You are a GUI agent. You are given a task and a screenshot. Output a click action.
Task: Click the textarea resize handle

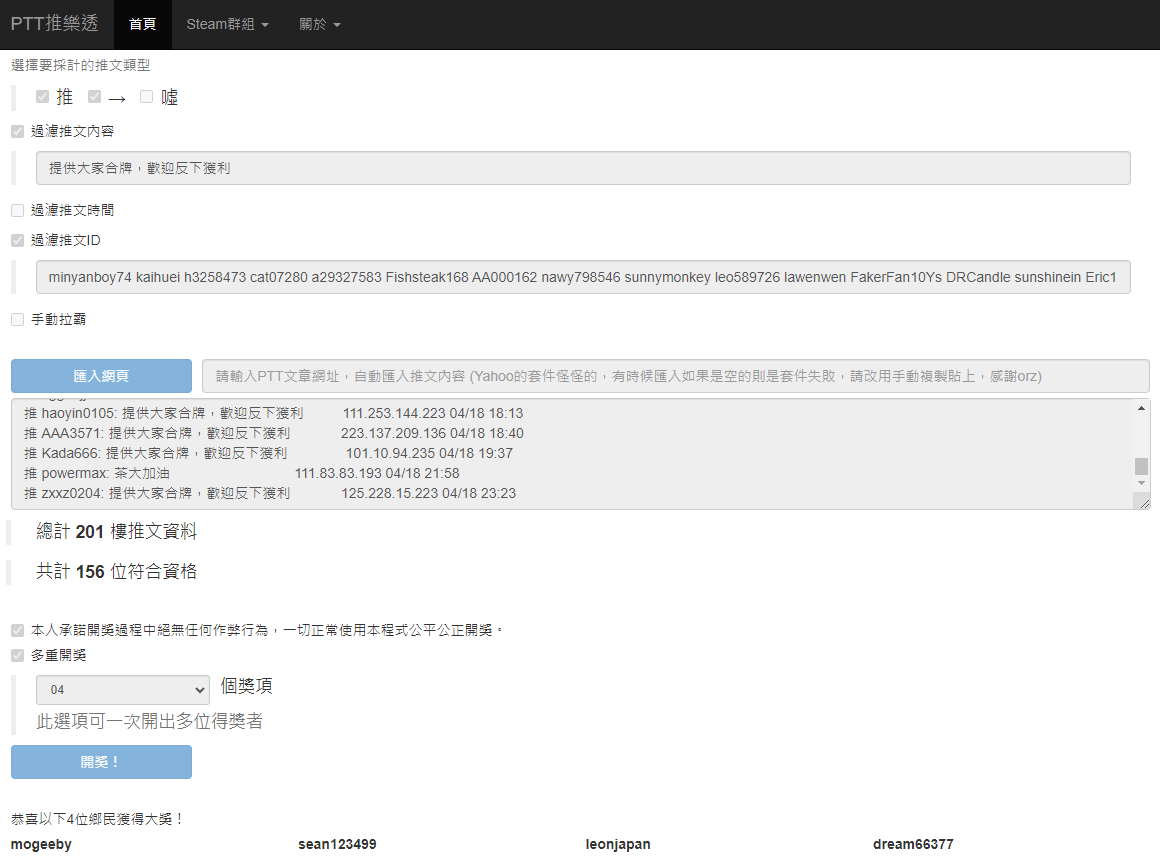[1144, 503]
